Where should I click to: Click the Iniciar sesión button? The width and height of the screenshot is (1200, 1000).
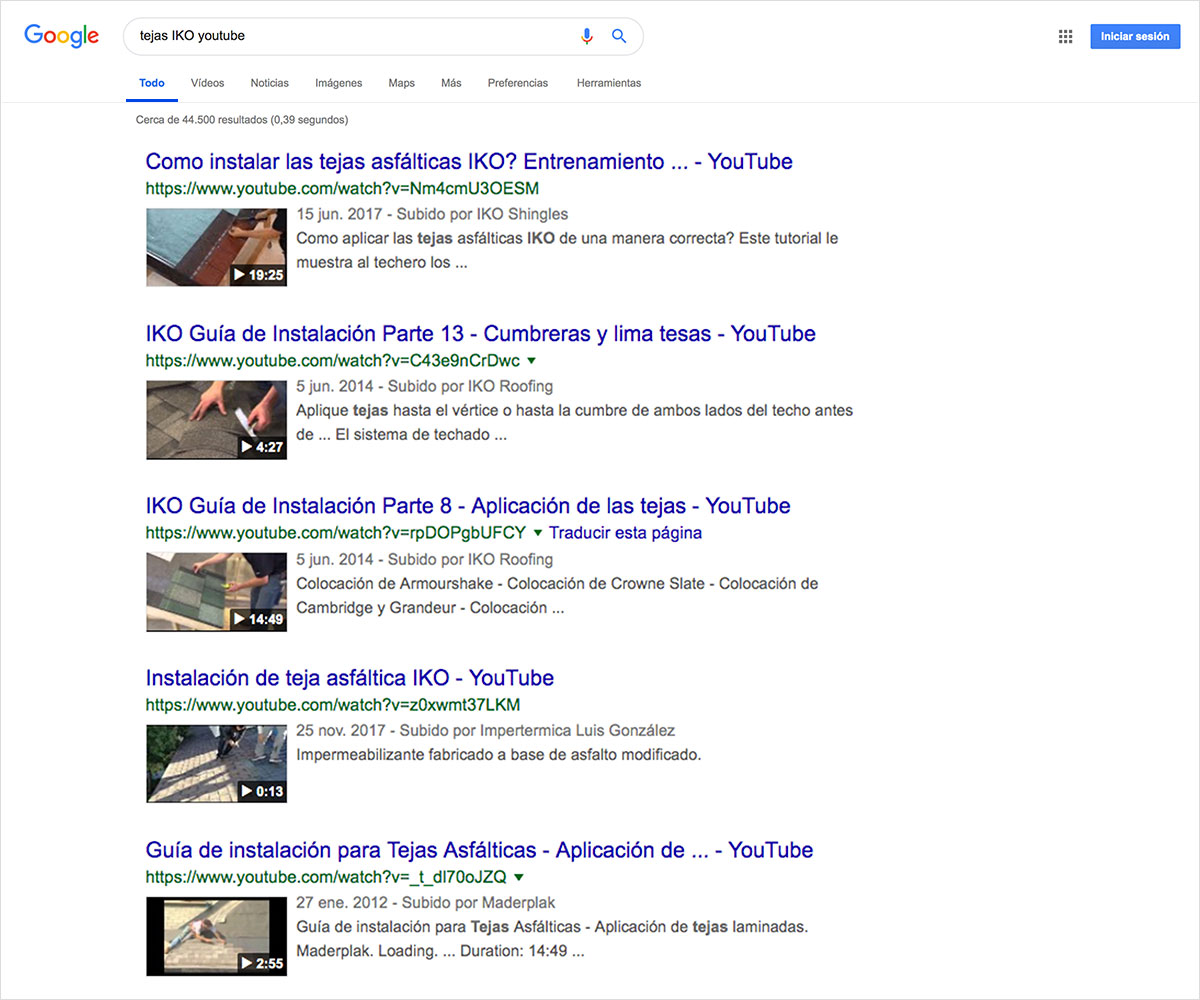[x=1135, y=35]
